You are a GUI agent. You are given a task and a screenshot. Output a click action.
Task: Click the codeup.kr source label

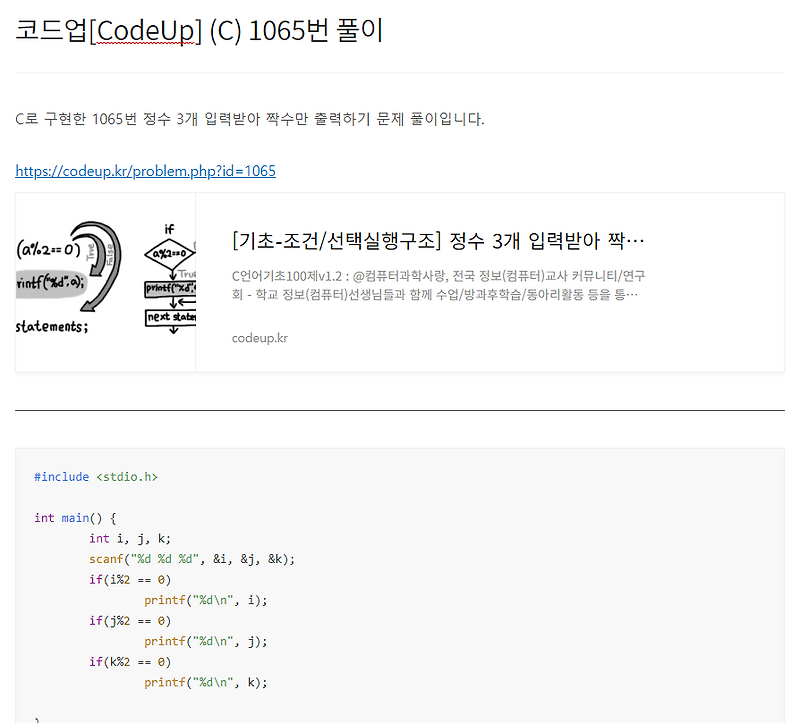[x=258, y=338]
